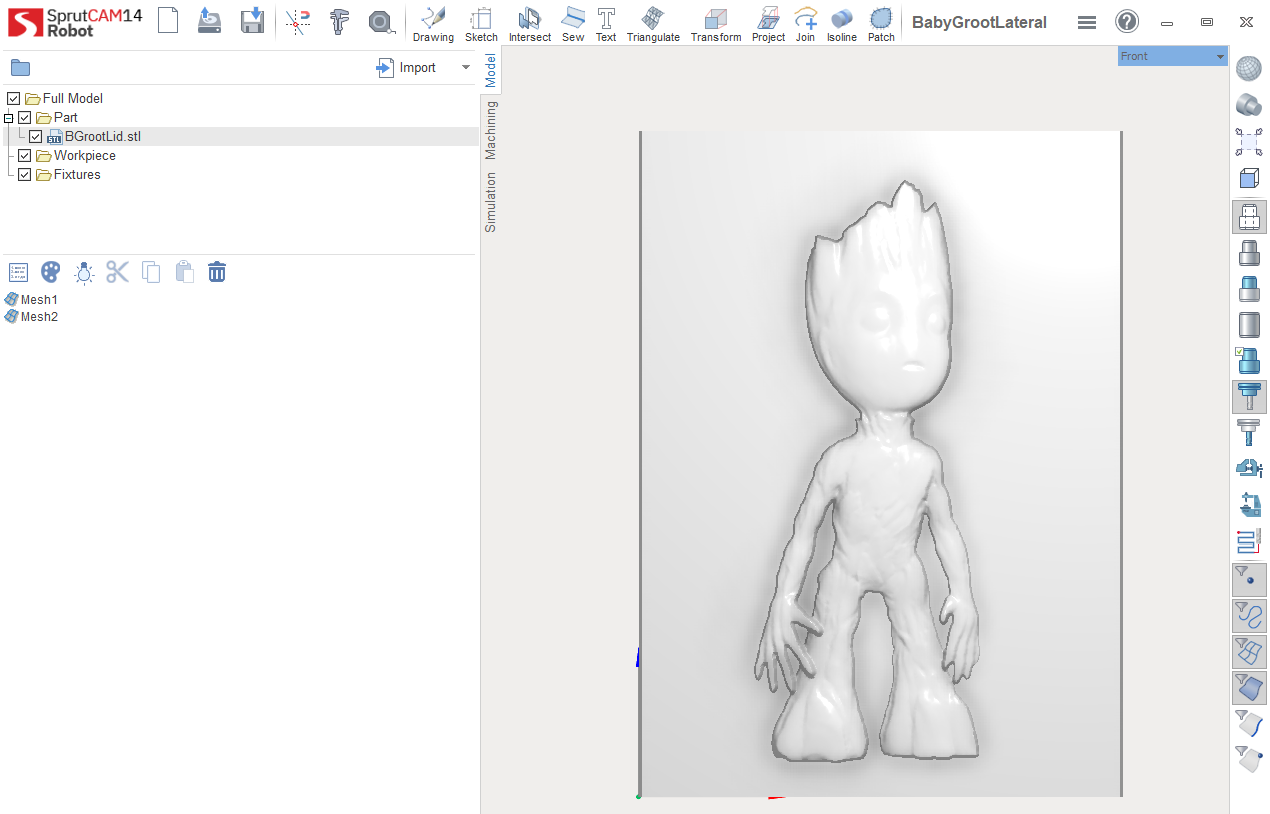Uncheck the Fixtures folder checkbox
This screenshot has width=1270, height=814.
(25, 174)
